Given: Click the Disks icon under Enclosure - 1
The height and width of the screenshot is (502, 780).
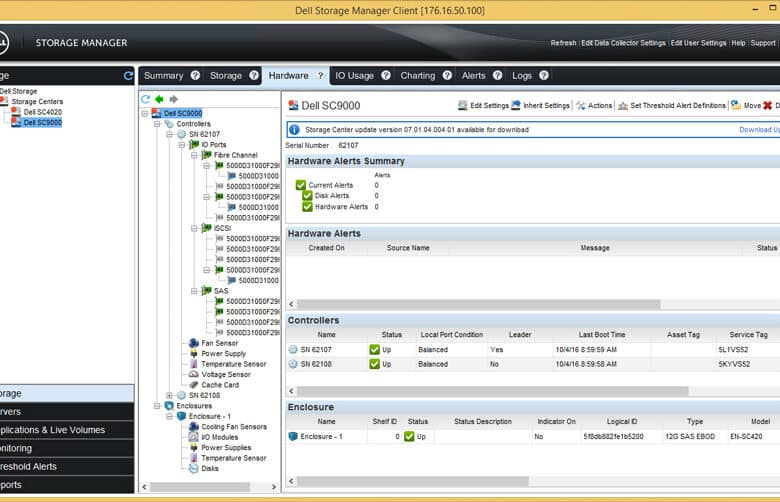Looking at the screenshot, I should pos(194,469).
